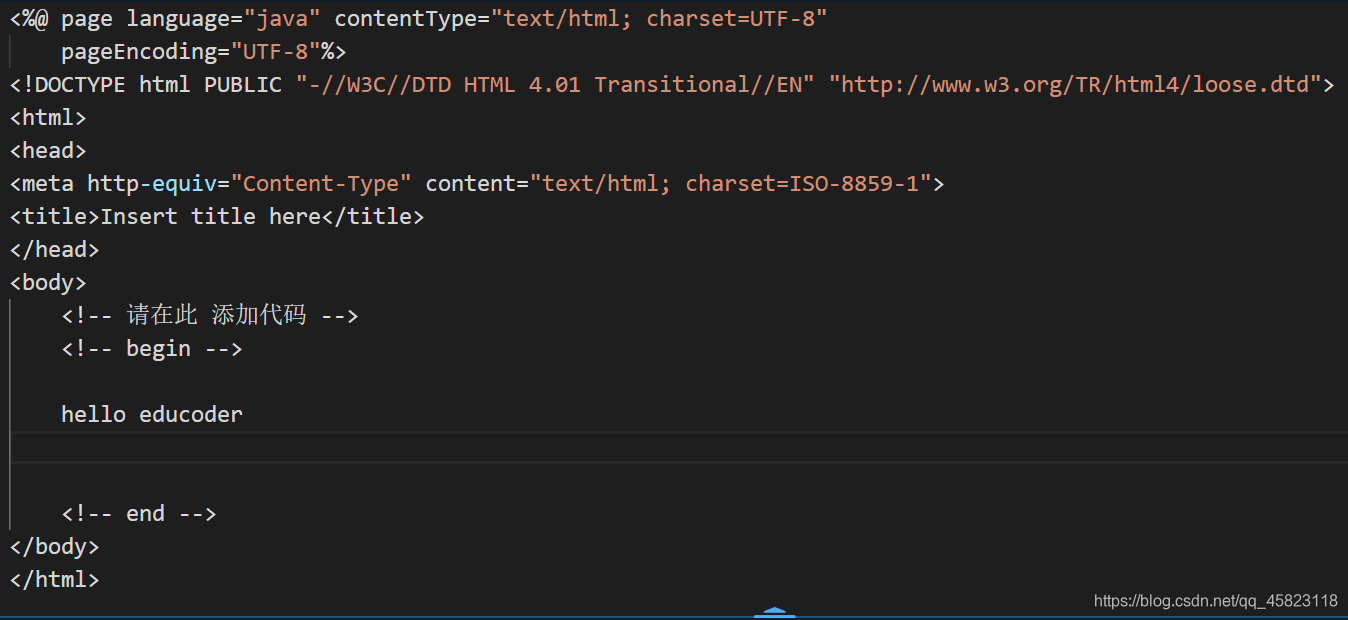Click the loose.dtd URL in DOCTYPE

(x=1075, y=84)
